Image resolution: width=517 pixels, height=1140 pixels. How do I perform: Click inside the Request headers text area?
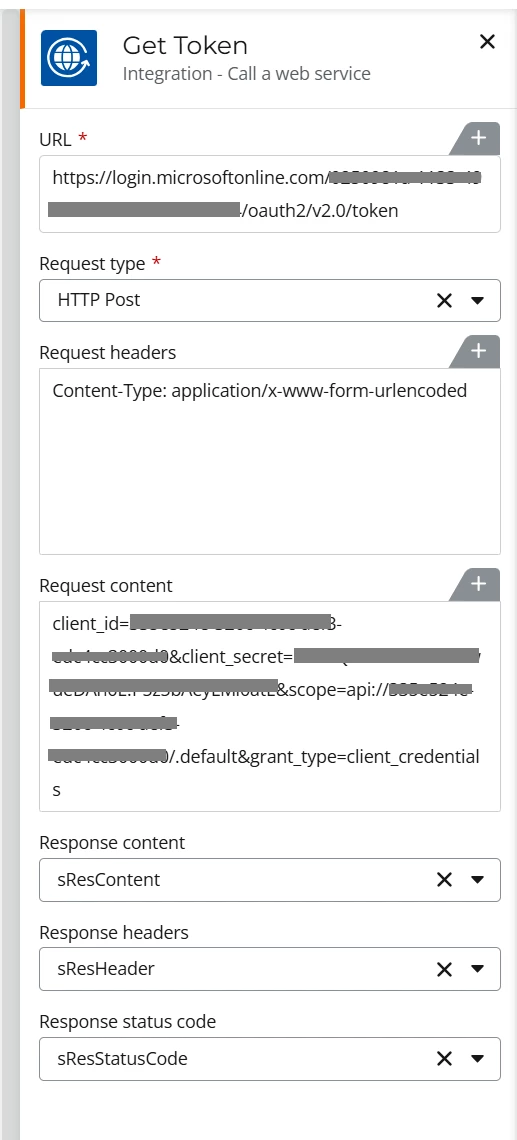(x=270, y=462)
